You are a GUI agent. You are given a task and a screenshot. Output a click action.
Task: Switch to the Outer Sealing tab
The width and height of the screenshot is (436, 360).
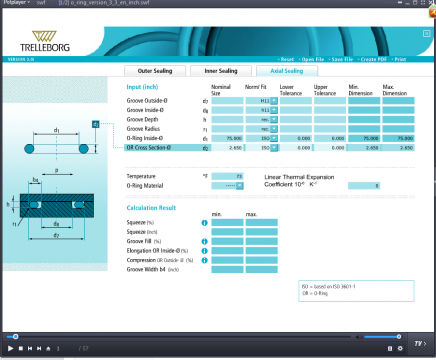coord(155,71)
